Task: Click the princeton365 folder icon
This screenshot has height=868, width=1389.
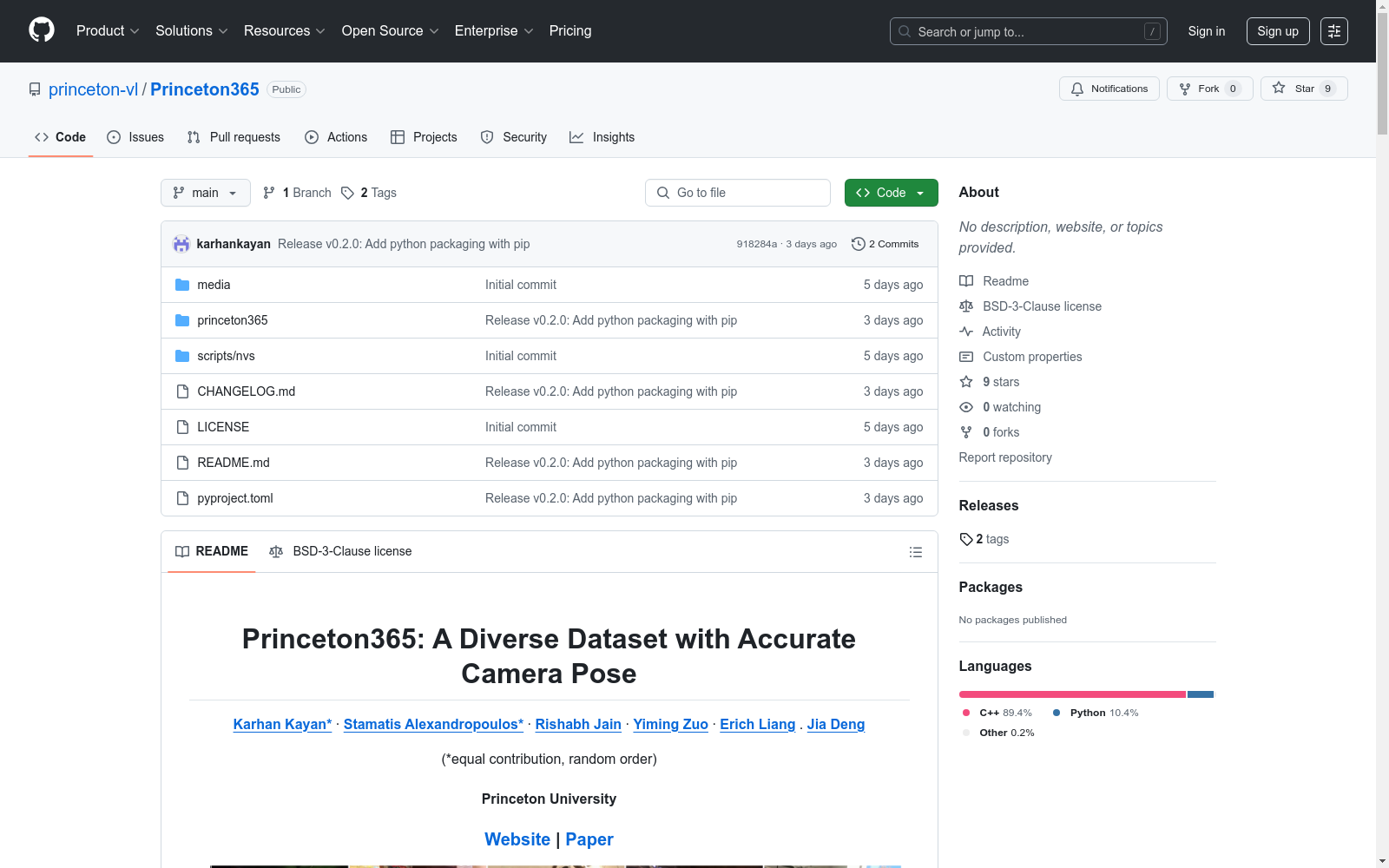Action: coord(182,320)
